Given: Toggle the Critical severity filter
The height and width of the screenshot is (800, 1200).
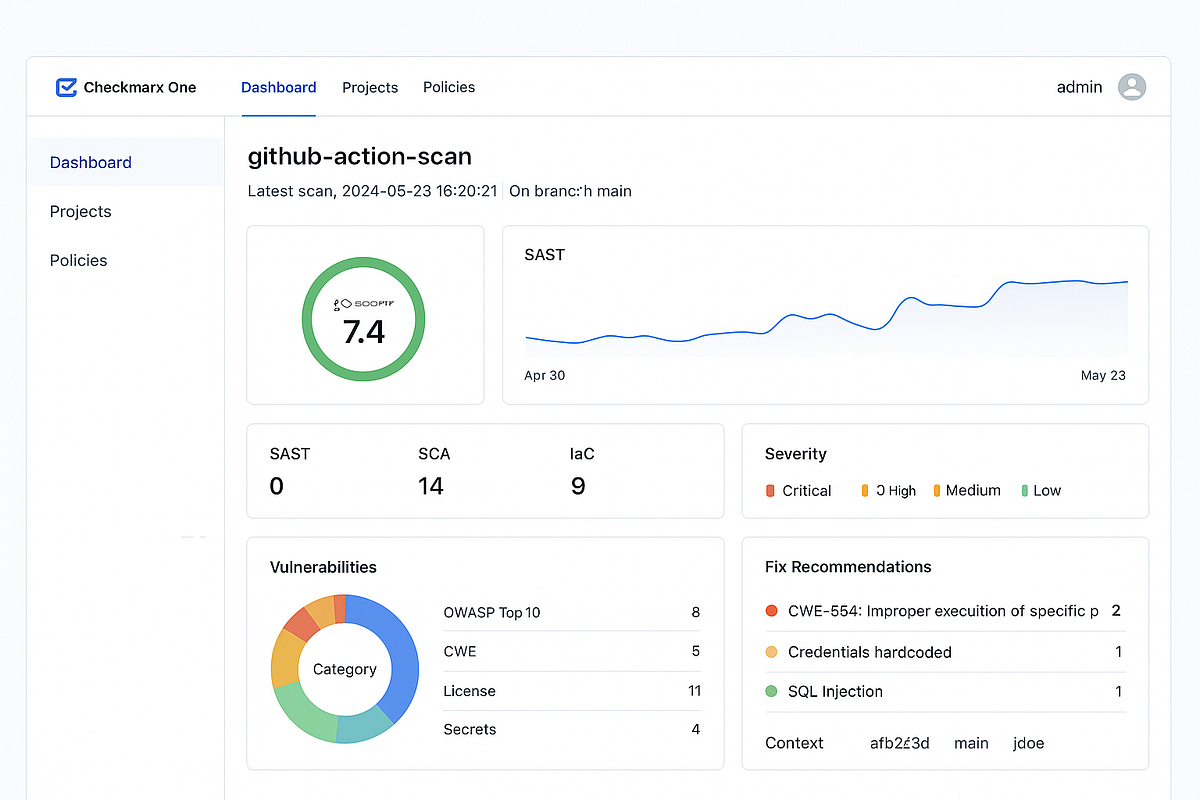Looking at the screenshot, I should [799, 490].
